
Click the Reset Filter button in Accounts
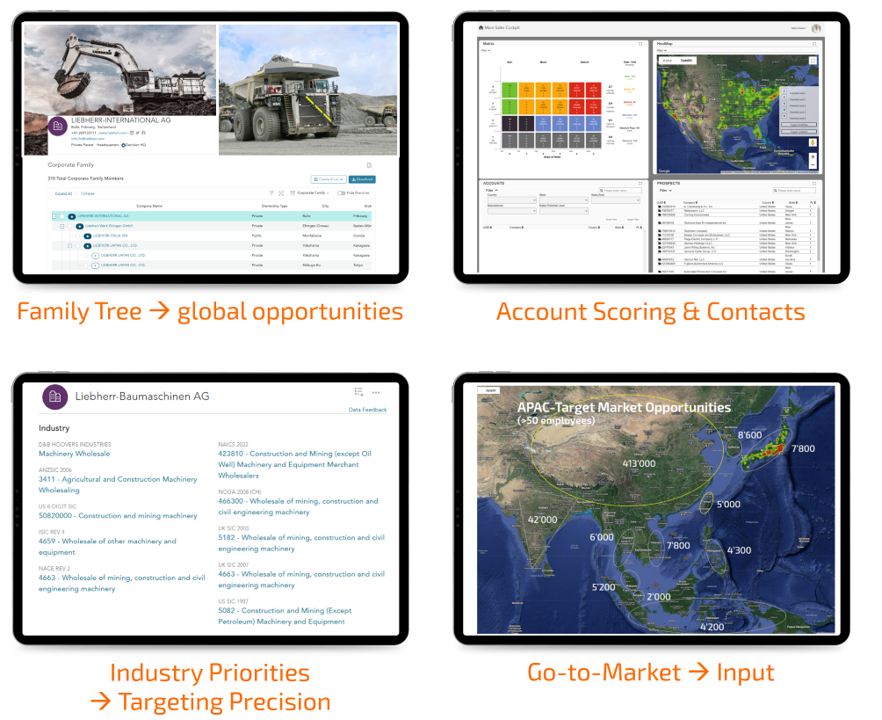(611, 219)
